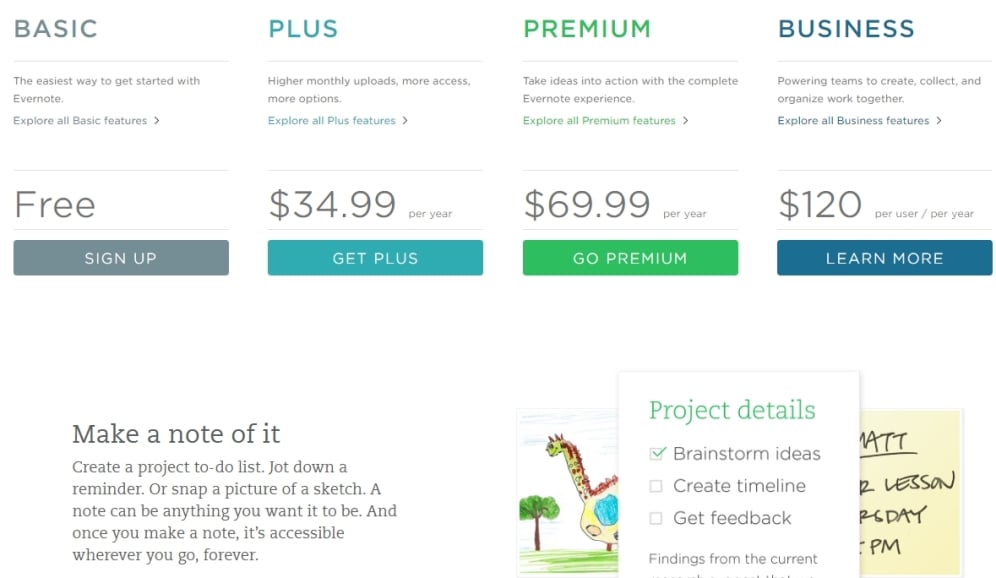The height and width of the screenshot is (578, 996).
Task: Click the chevron after Plus features
Action: click(x=405, y=121)
